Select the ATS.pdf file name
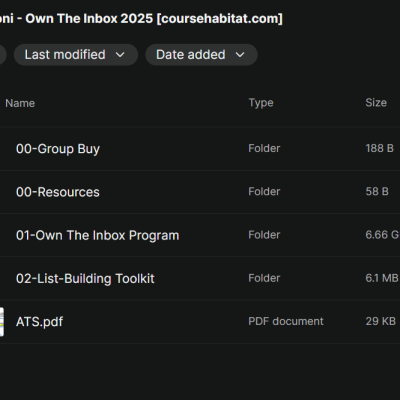 [x=39, y=322]
